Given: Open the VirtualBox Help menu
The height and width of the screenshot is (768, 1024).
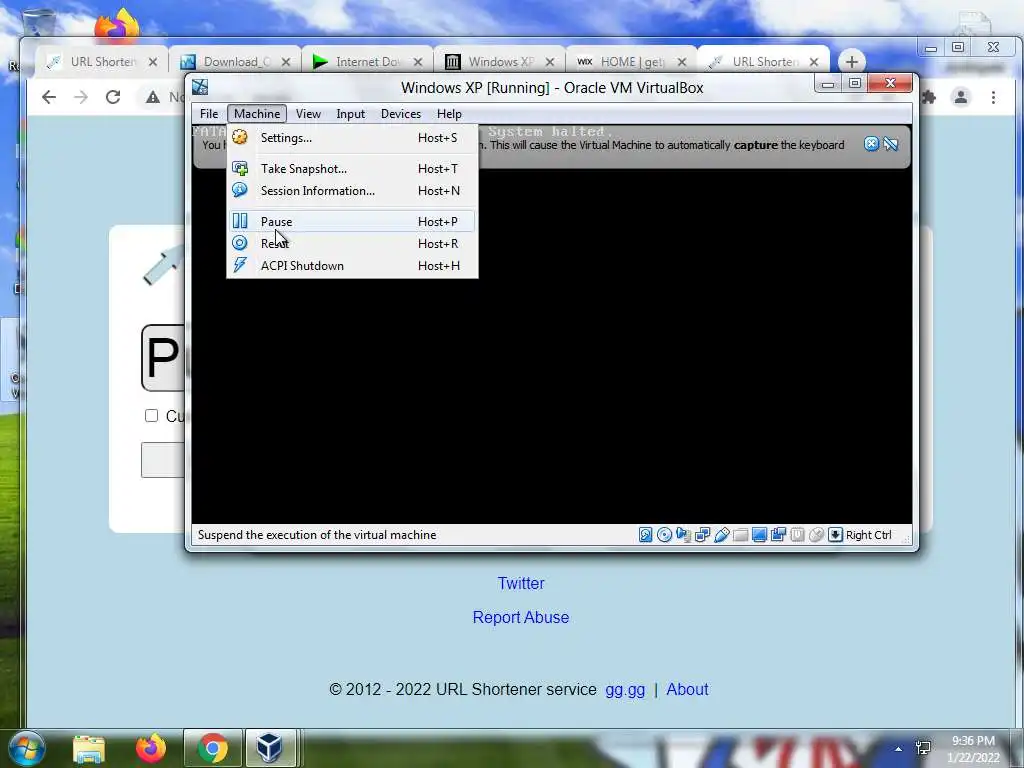Looking at the screenshot, I should coord(449,114).
